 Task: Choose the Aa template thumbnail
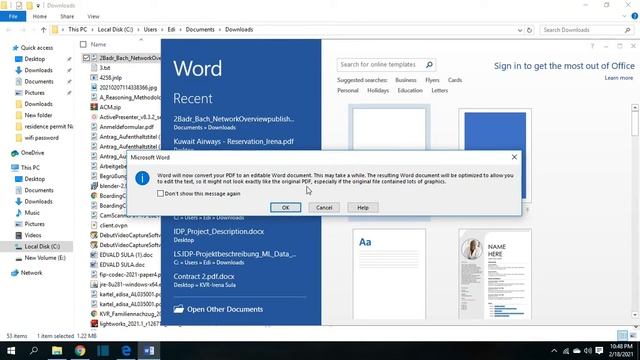(x=389, y=274)
